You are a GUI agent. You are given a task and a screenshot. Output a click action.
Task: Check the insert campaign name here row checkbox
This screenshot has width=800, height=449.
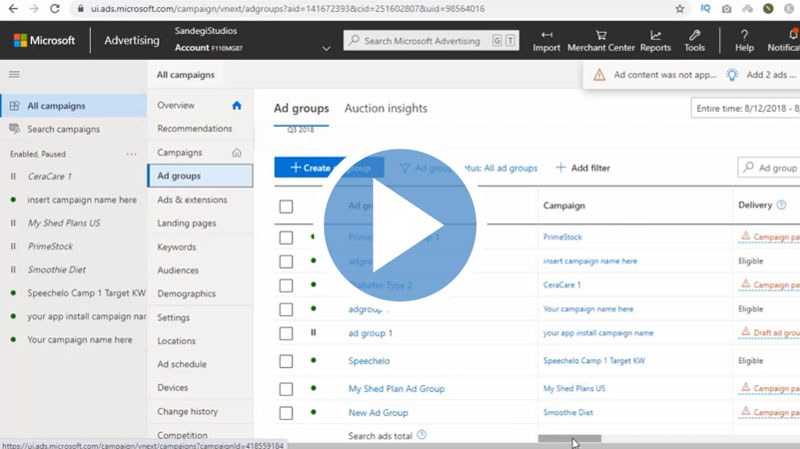(x=286, y=261)
